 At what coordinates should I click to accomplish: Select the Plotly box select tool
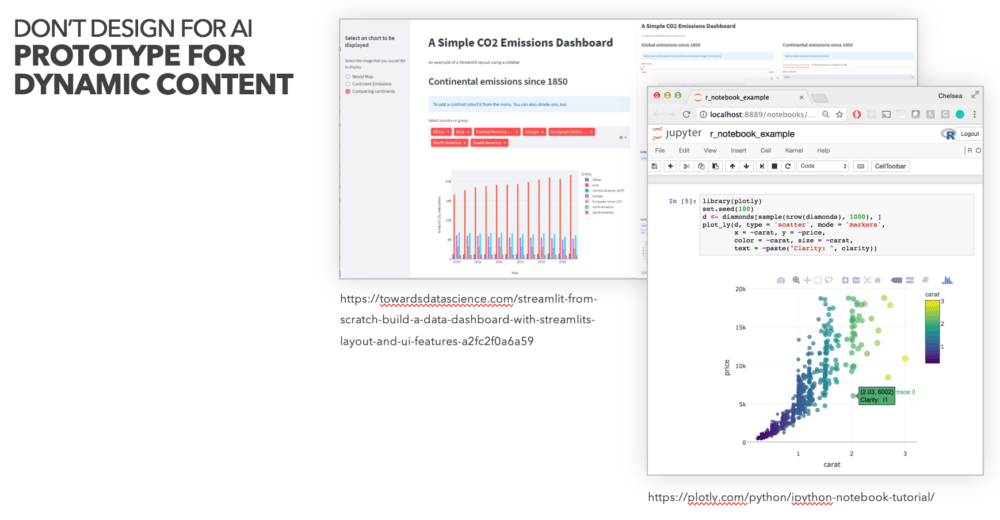818,280
